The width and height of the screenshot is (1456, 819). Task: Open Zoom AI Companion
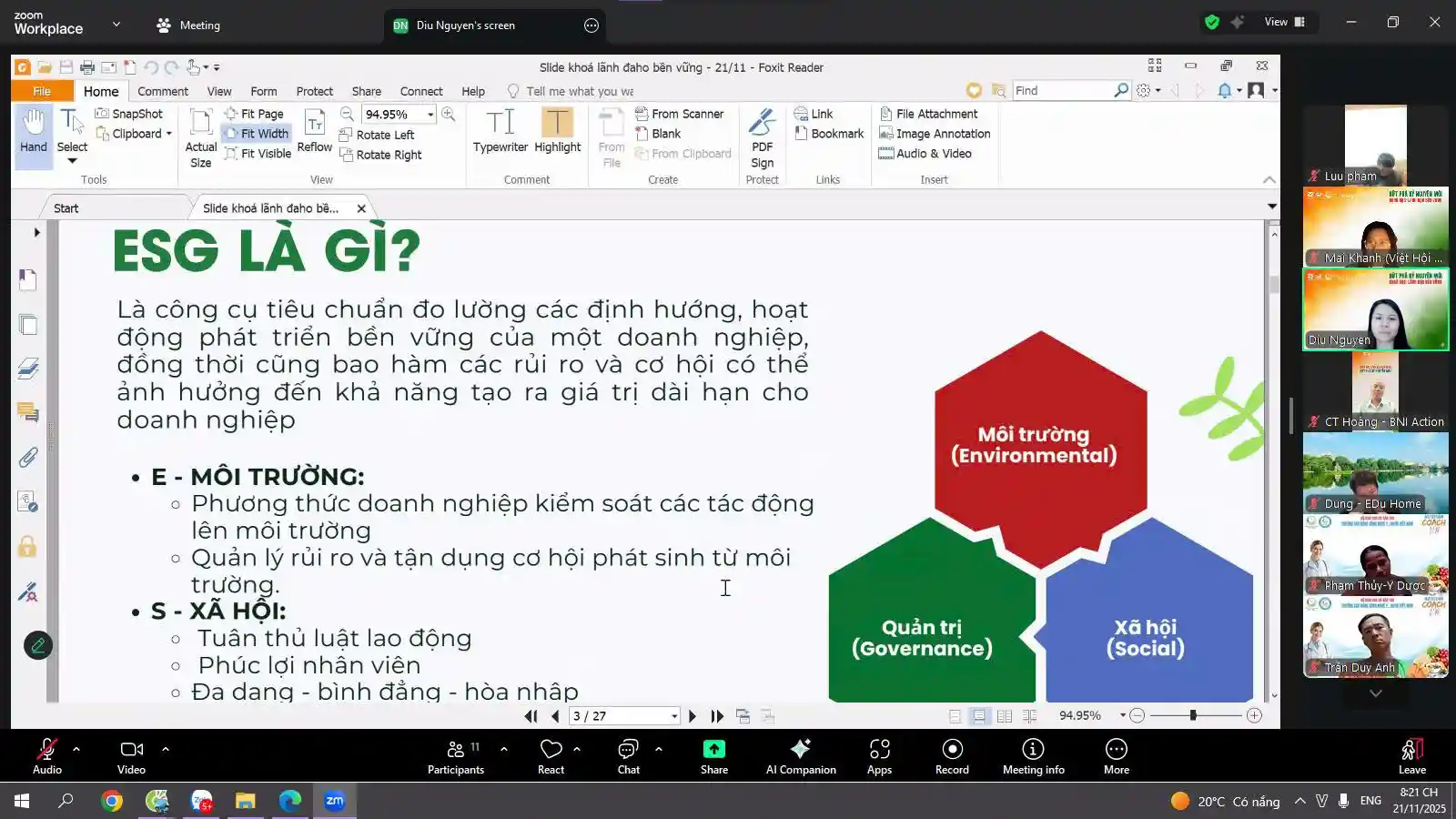coord(801,756)
